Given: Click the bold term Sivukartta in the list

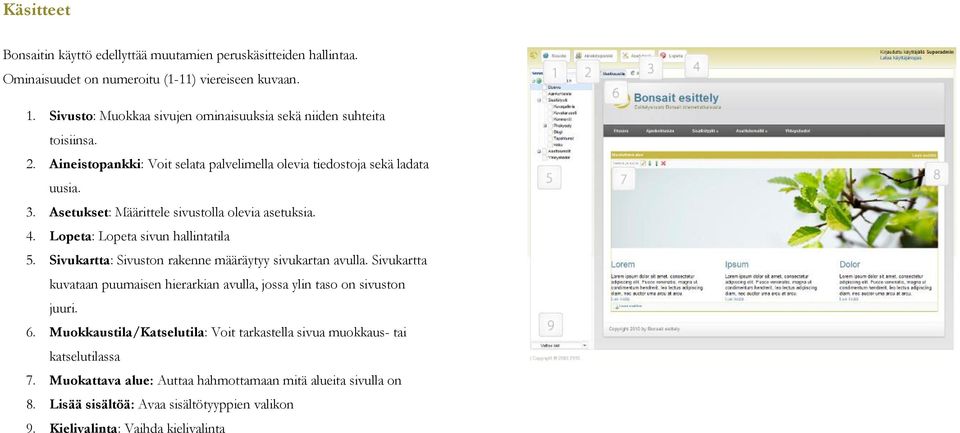Looking at the screenshot, I should [80, 260].
